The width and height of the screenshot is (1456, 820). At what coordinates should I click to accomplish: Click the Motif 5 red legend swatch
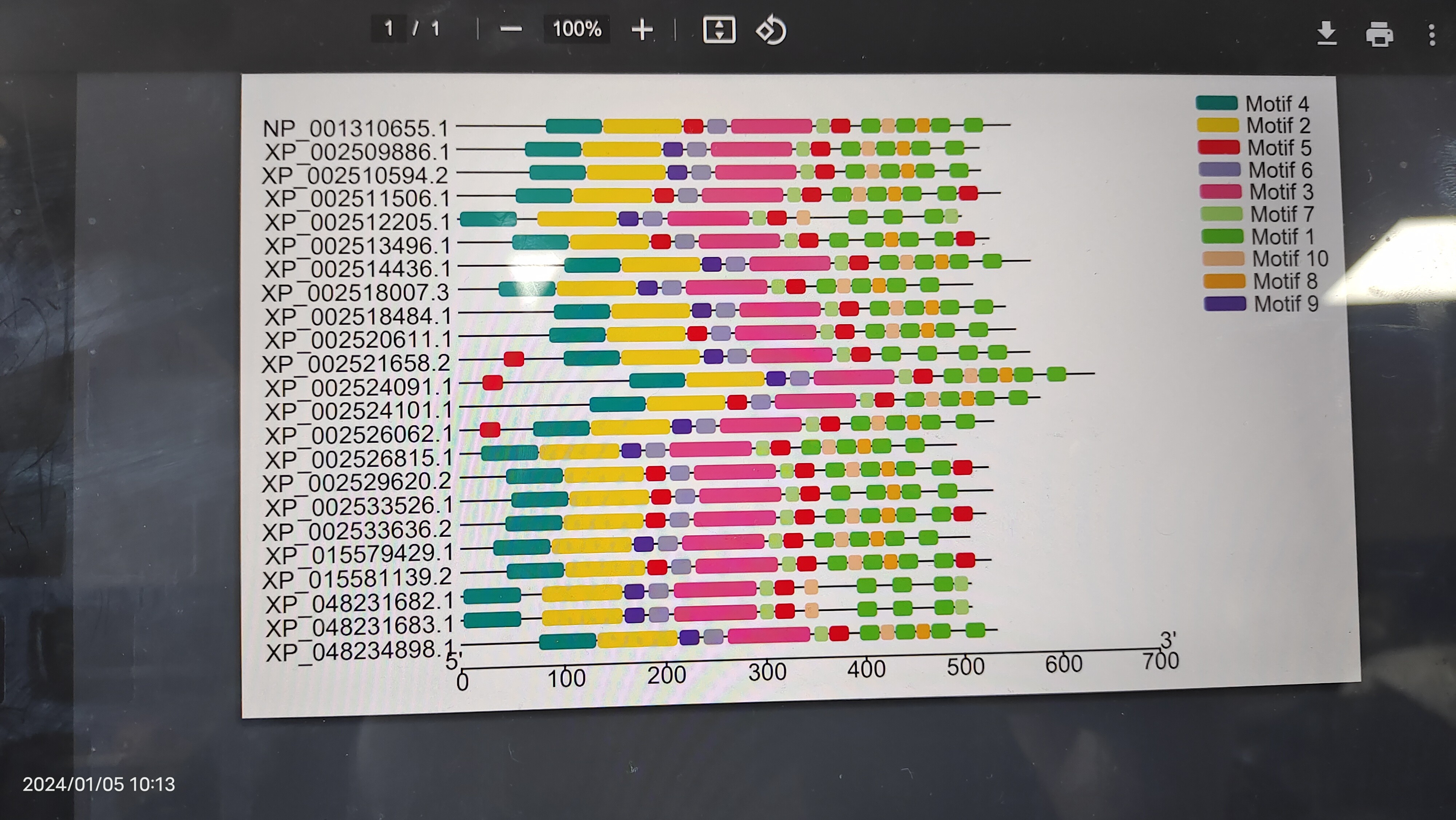(x=1219, y=147)
